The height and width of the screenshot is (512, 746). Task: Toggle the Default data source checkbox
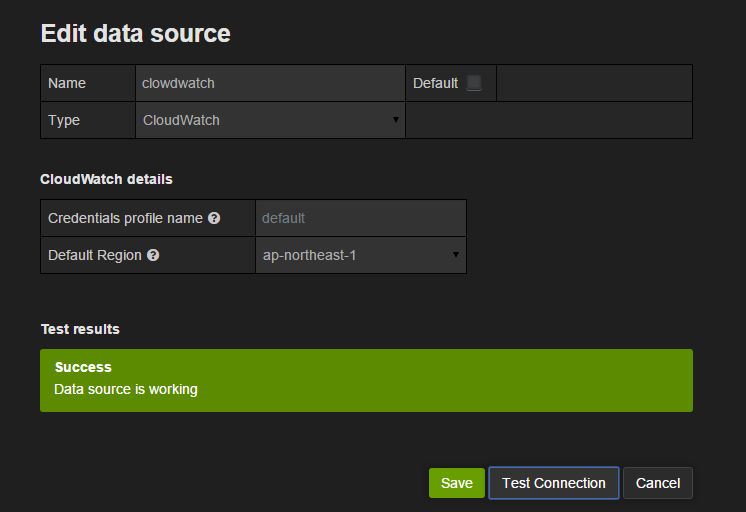pos(474,83)
